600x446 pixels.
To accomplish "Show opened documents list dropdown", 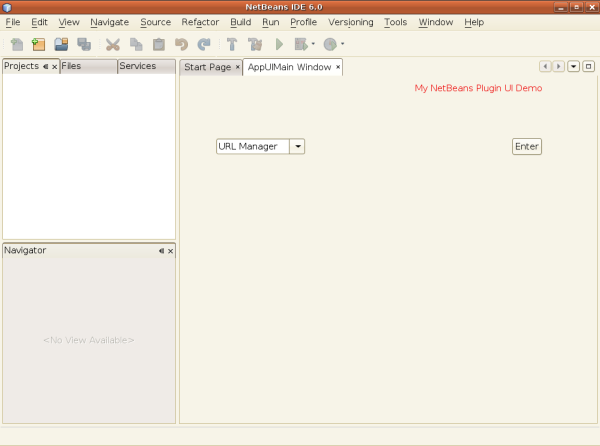I will [573, 67].
